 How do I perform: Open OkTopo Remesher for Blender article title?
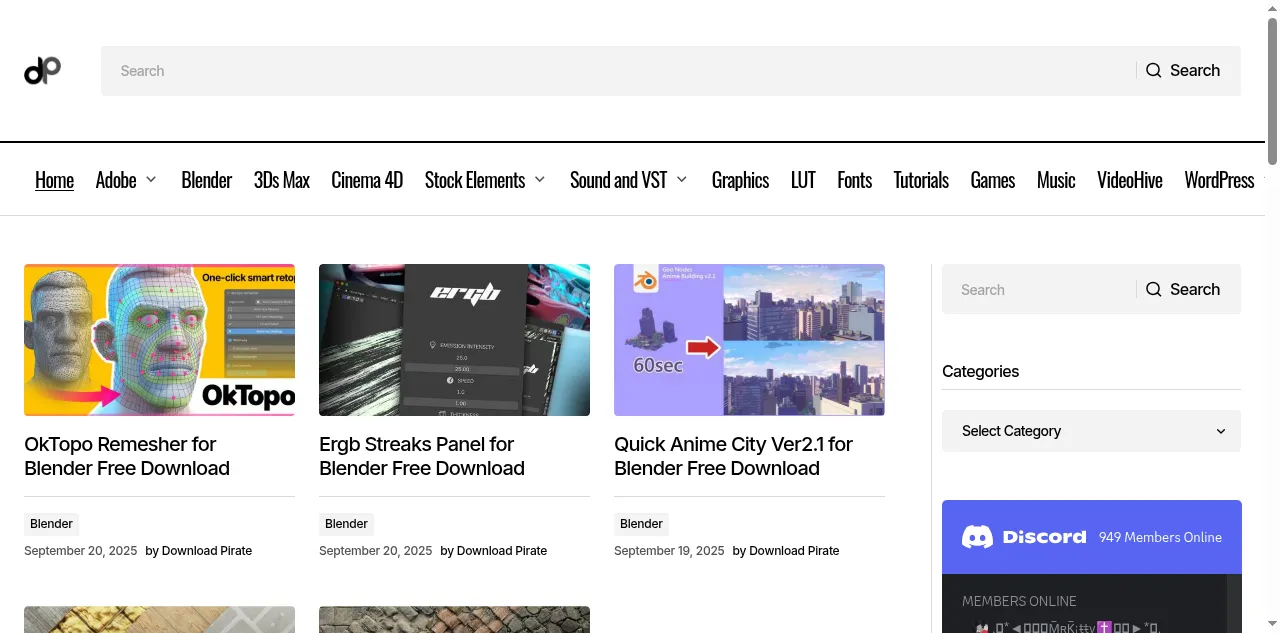[x=127, y=456]
